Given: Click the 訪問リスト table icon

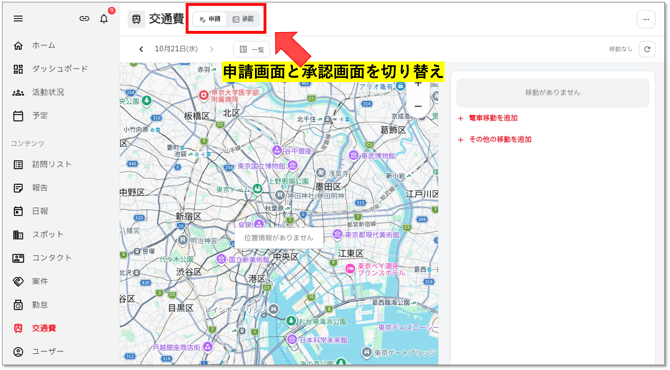Looking at the screenshot, I should pos(18,164).
